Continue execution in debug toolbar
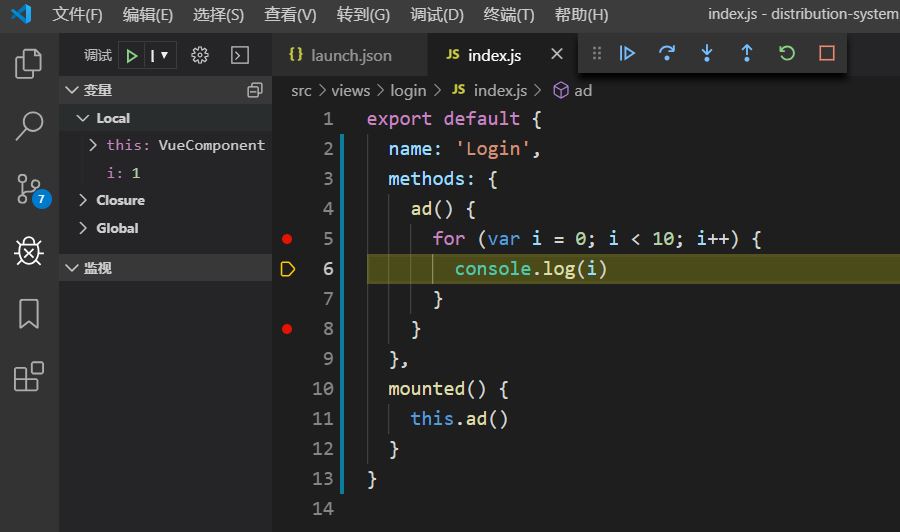This screenshot has width=900, height=532. [627, 53]
